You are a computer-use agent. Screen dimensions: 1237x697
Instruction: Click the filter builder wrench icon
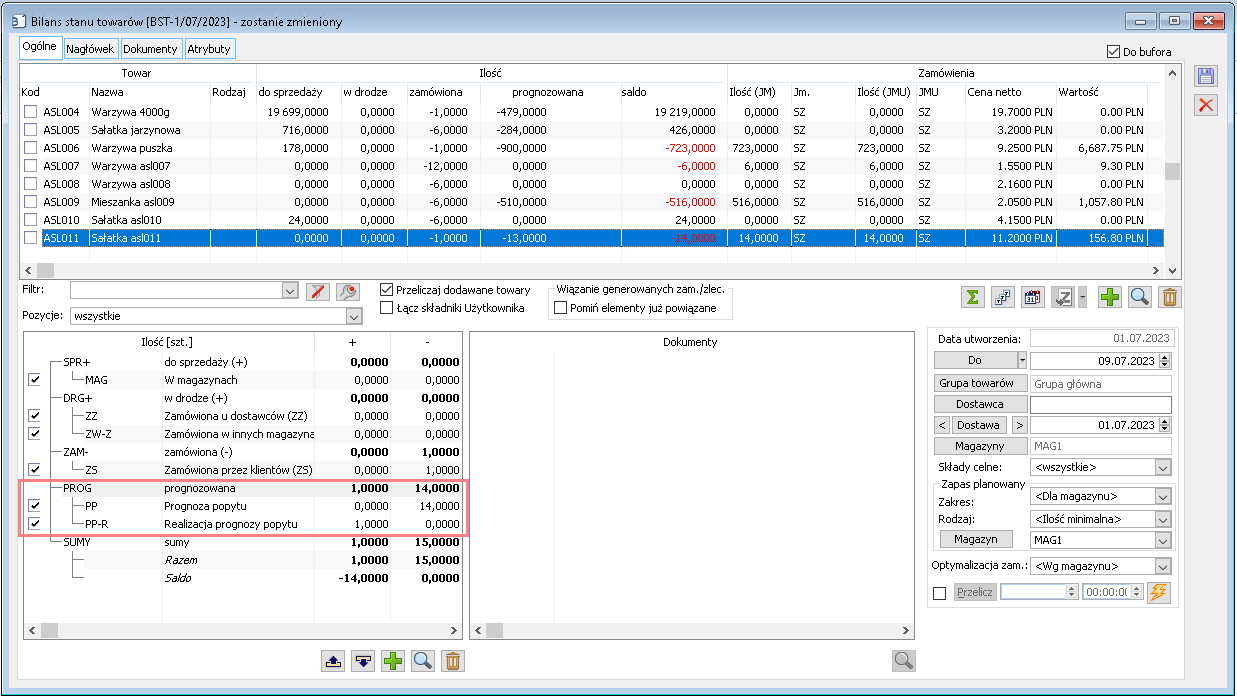click(347, 291)
